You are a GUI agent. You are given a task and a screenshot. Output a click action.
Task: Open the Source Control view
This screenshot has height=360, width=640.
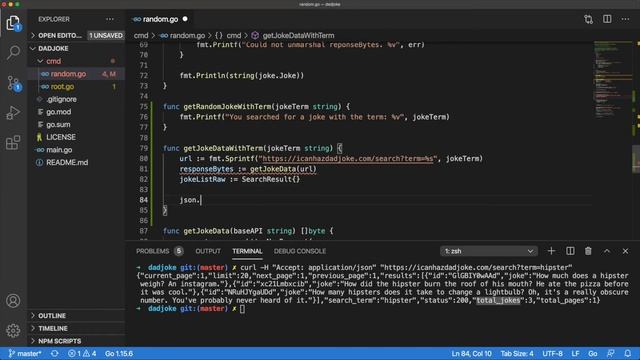(x=13, y=83)
